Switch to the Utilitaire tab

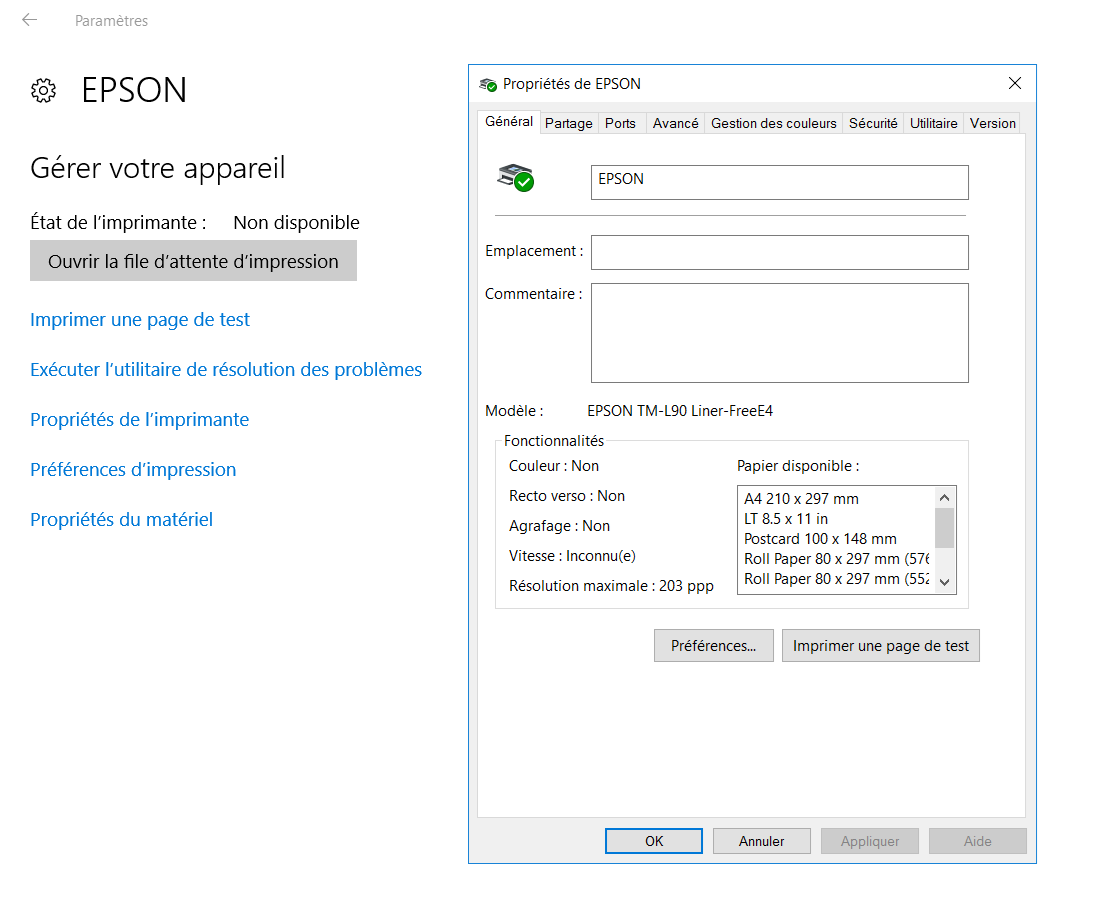click(933, 123)
